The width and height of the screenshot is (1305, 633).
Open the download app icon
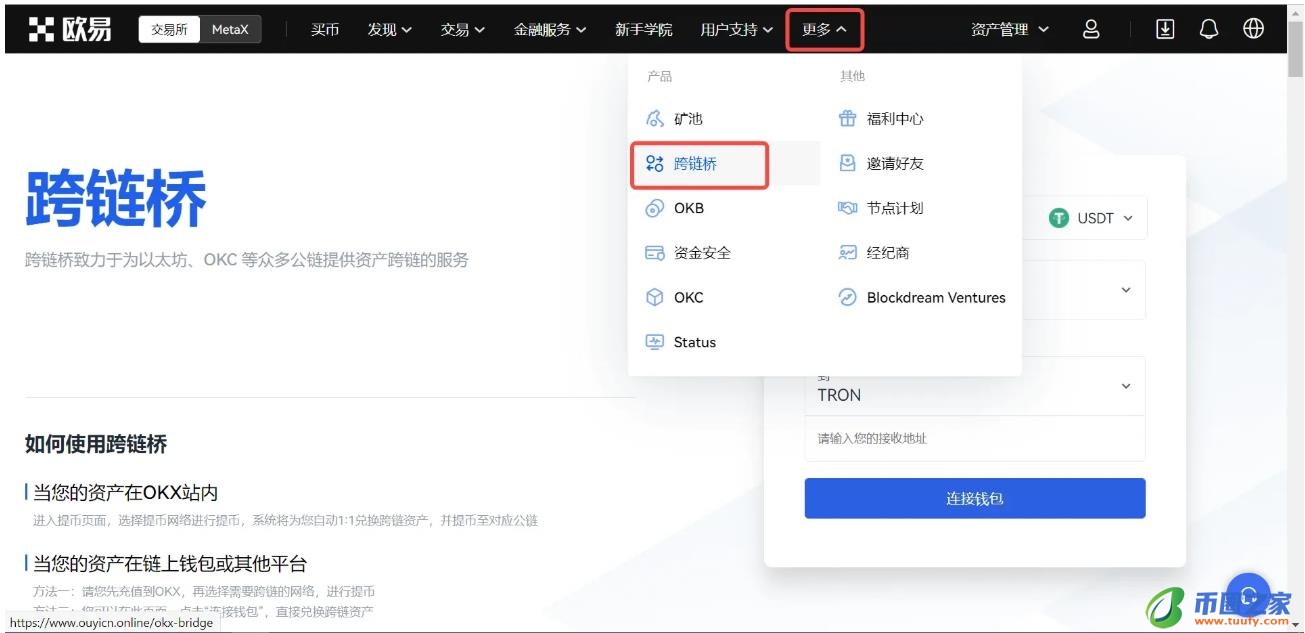1165,30
